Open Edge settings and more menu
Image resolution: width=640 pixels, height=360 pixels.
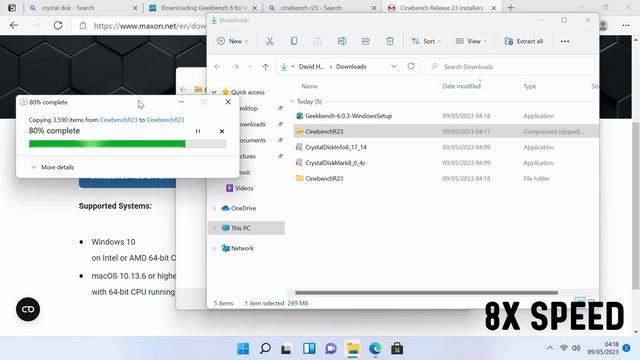626,25
